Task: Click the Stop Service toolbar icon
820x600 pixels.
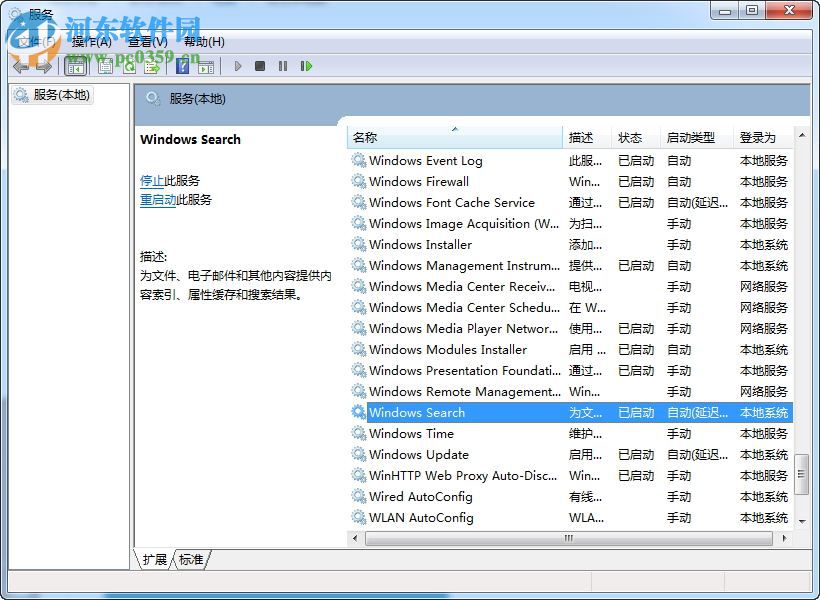Action: tap(262, 66)
